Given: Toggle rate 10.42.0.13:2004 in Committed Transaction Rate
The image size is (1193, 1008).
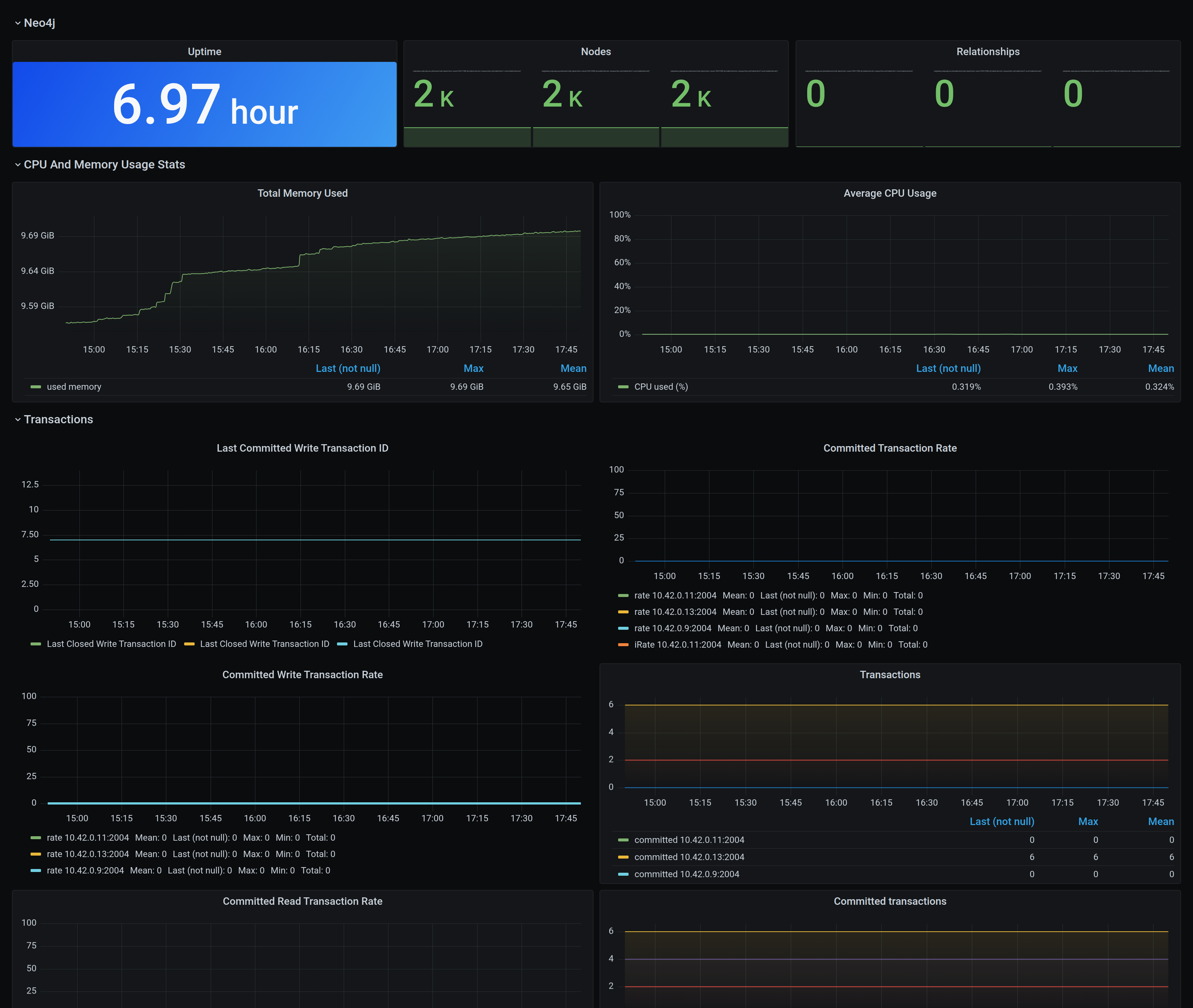Looking at the screenshot, I should (x=675, y=612).
